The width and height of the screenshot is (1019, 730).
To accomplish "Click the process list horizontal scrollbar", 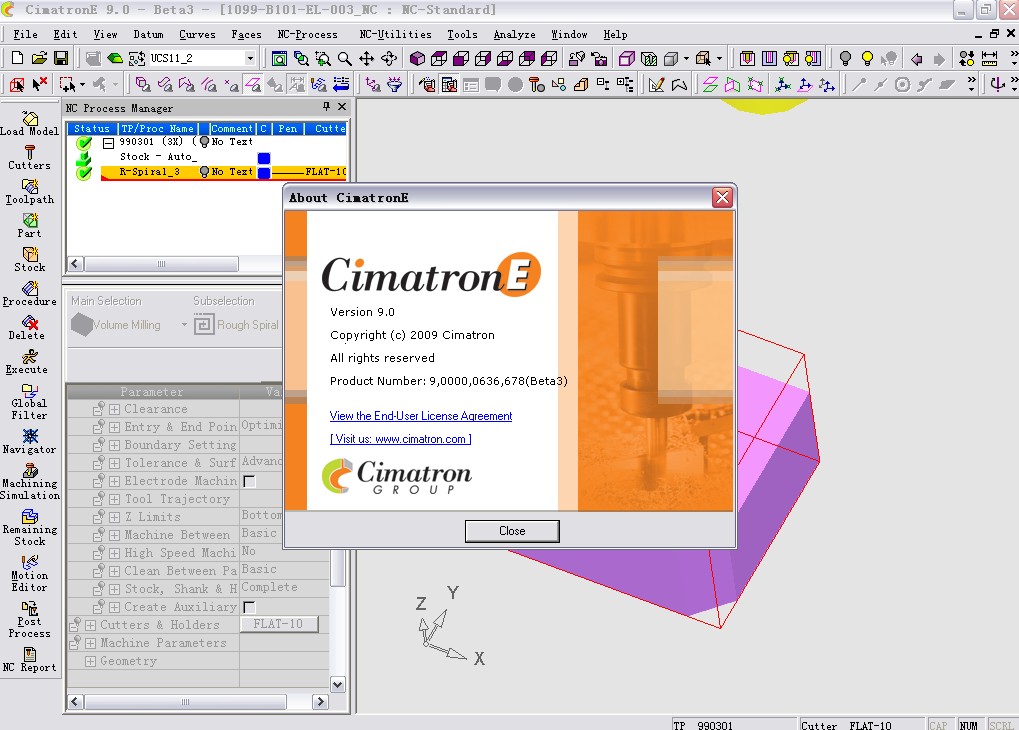I will tap(161, 264).
